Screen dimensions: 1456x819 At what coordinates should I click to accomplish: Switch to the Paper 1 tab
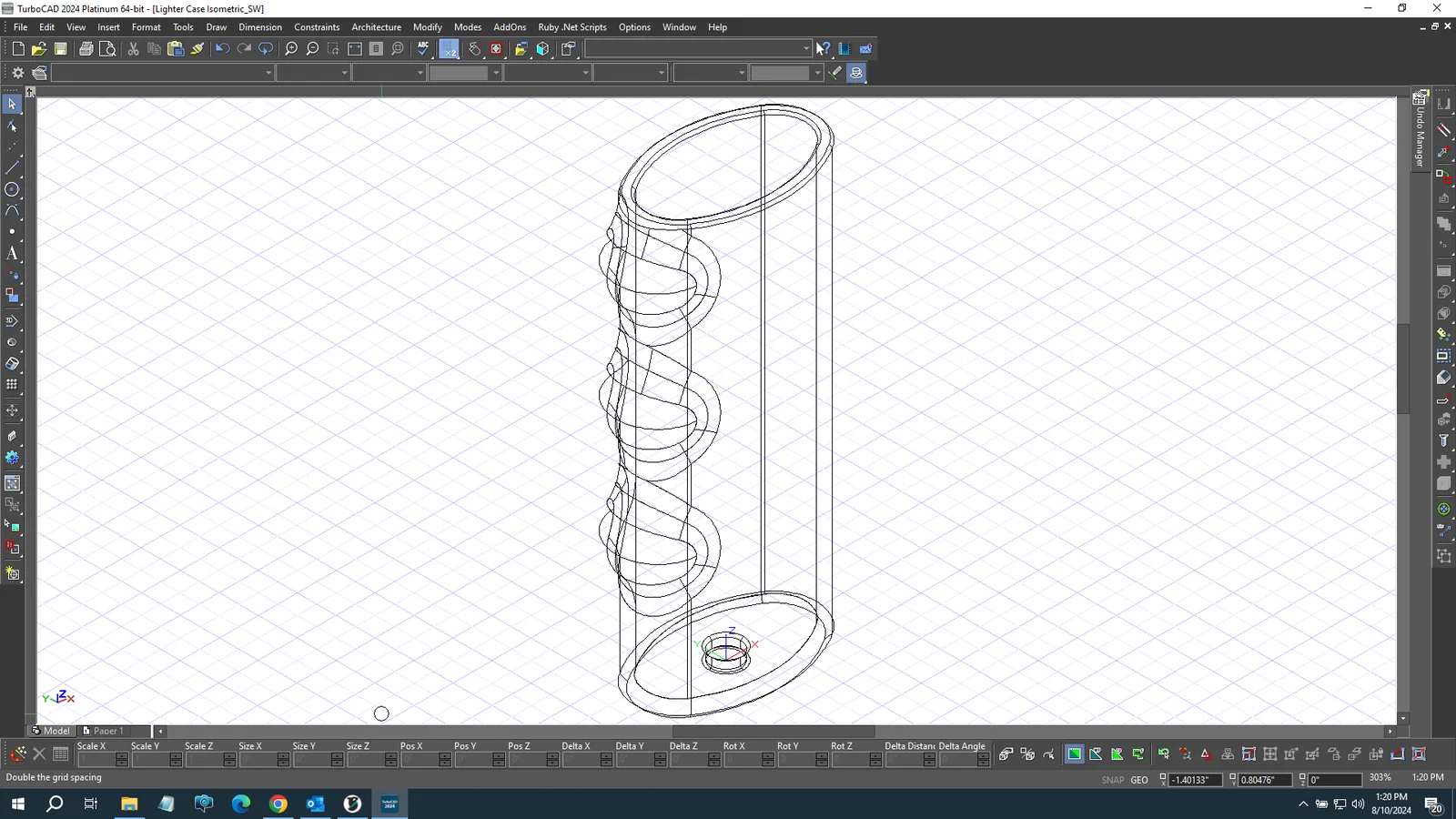coord(106,731)
